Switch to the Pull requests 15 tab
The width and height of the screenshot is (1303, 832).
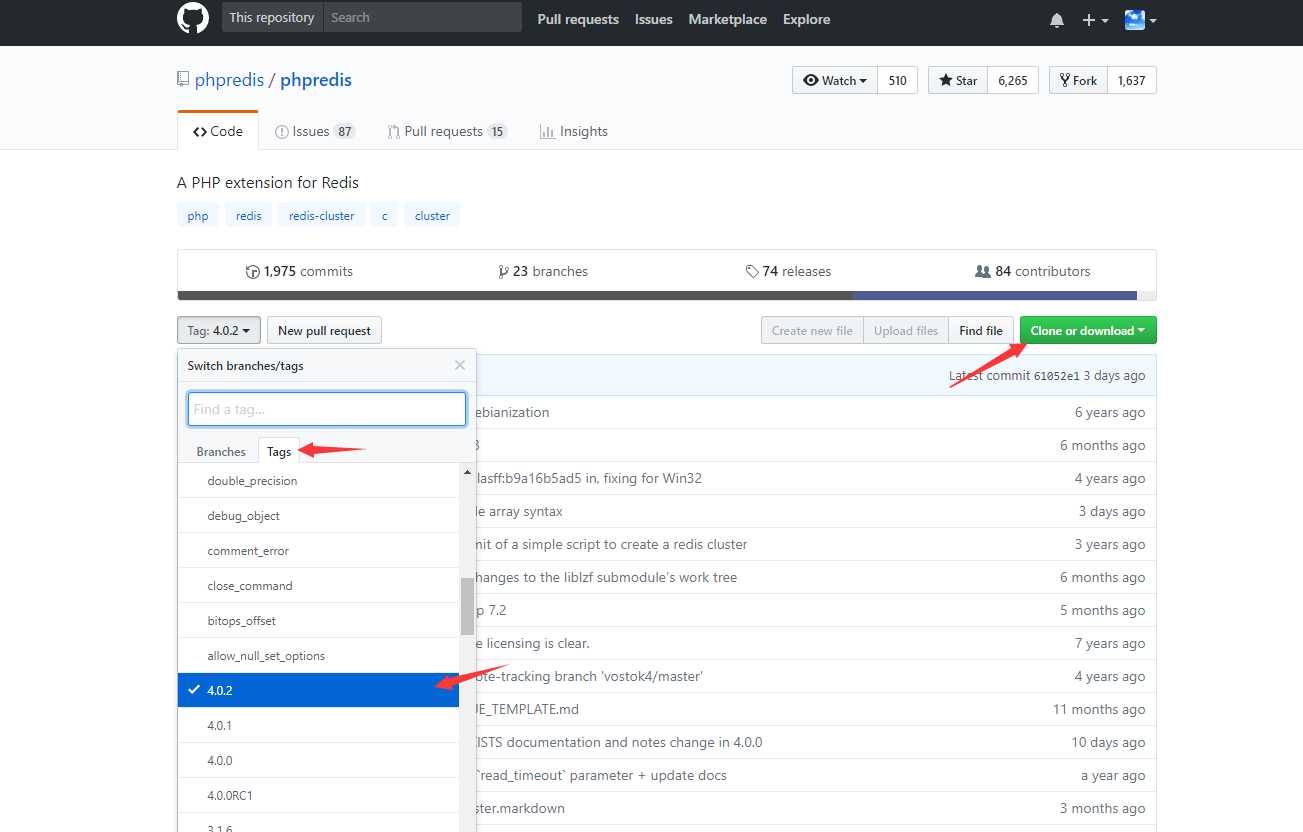click(448, 131)
